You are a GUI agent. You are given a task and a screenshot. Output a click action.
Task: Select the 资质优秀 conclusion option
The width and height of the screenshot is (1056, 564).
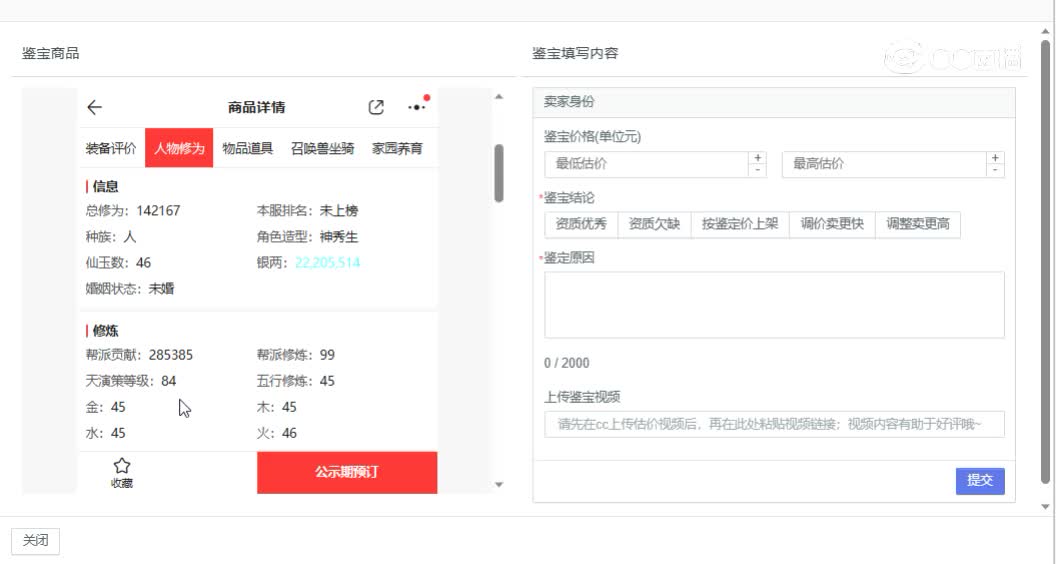click(581, 224)
